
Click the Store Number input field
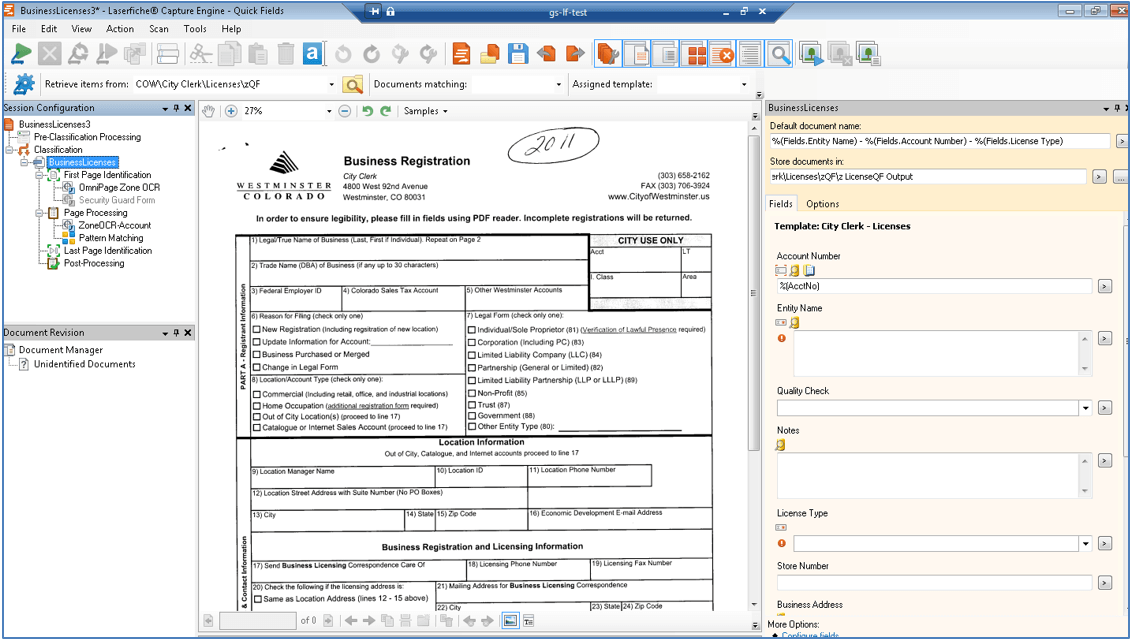tap(934, 582)
